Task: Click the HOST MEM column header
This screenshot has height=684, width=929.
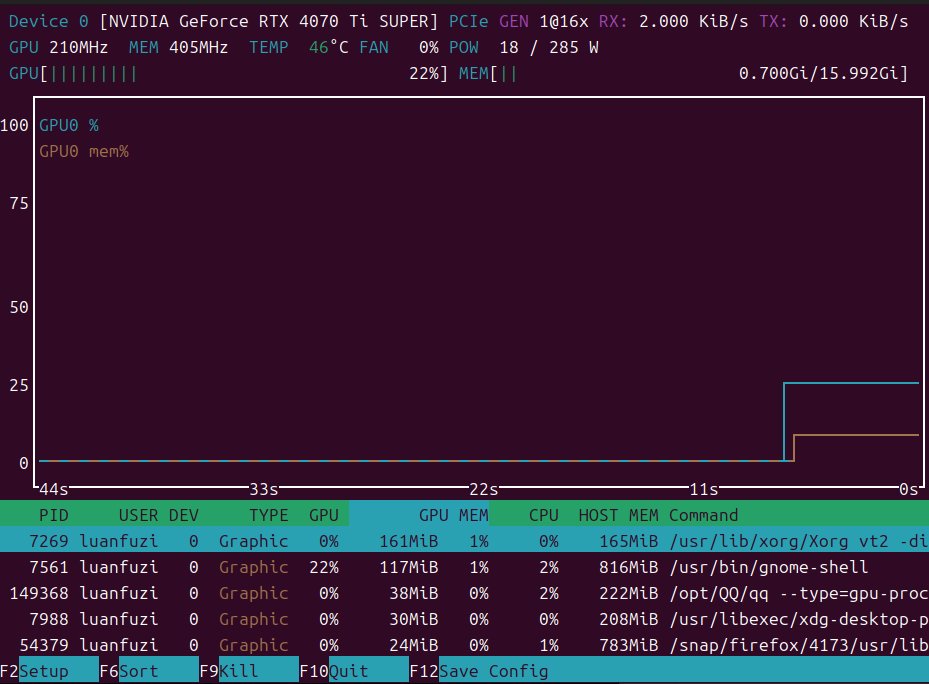Action: 619,515
